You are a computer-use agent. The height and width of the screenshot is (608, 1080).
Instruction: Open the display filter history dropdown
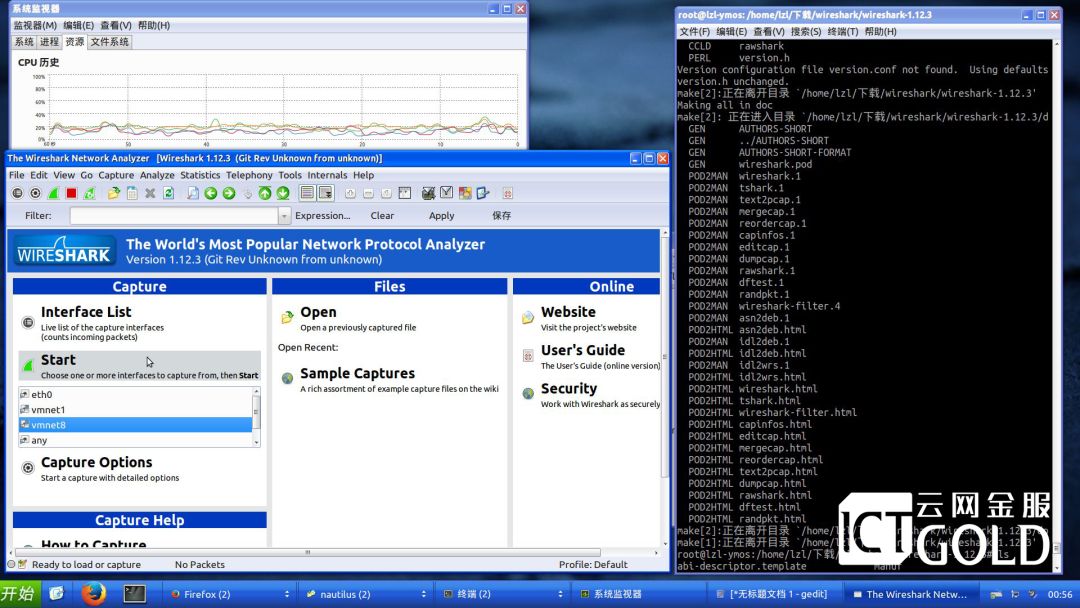tap(284, 216)
